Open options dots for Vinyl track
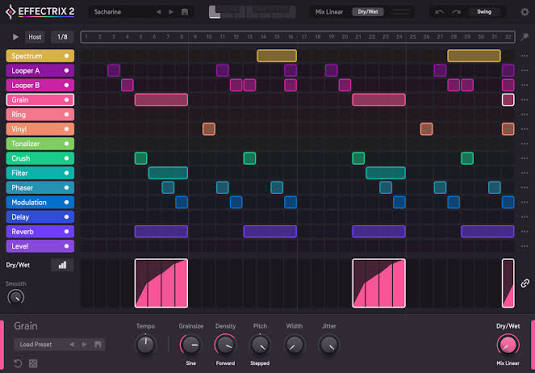535x373 pixels. [524, 129]
